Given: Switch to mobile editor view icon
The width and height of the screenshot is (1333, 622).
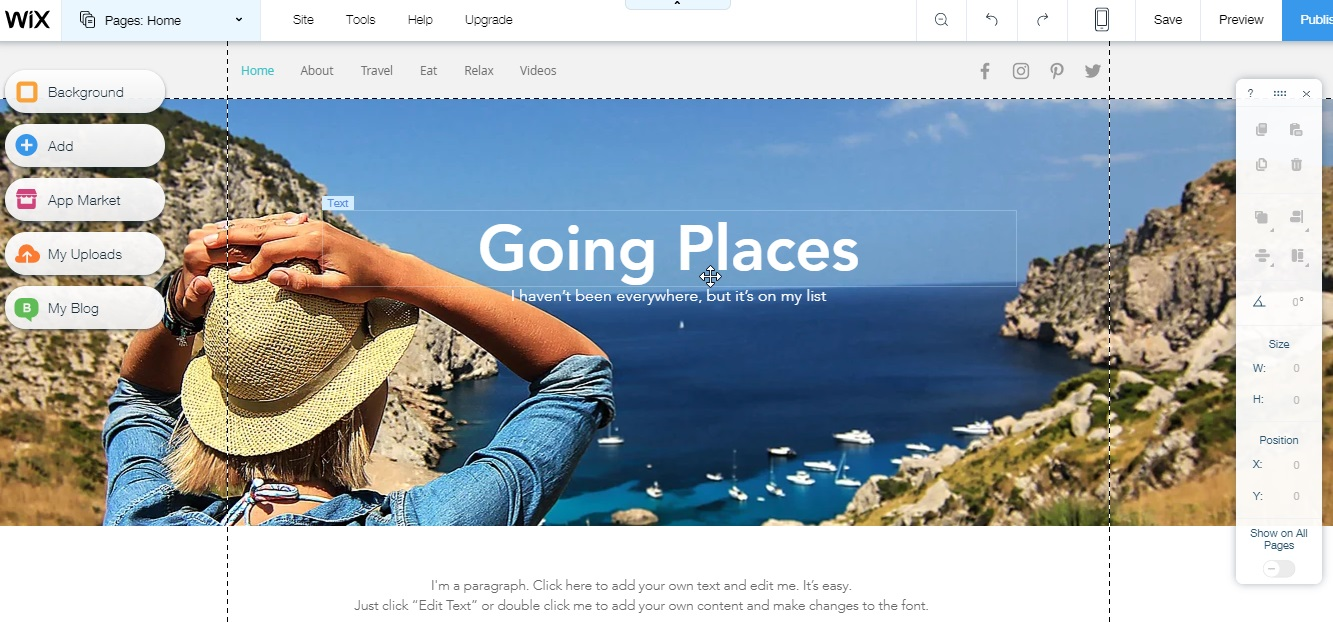Looking at the screenshot, I should pyautogui.click(x=1101, y=20).
